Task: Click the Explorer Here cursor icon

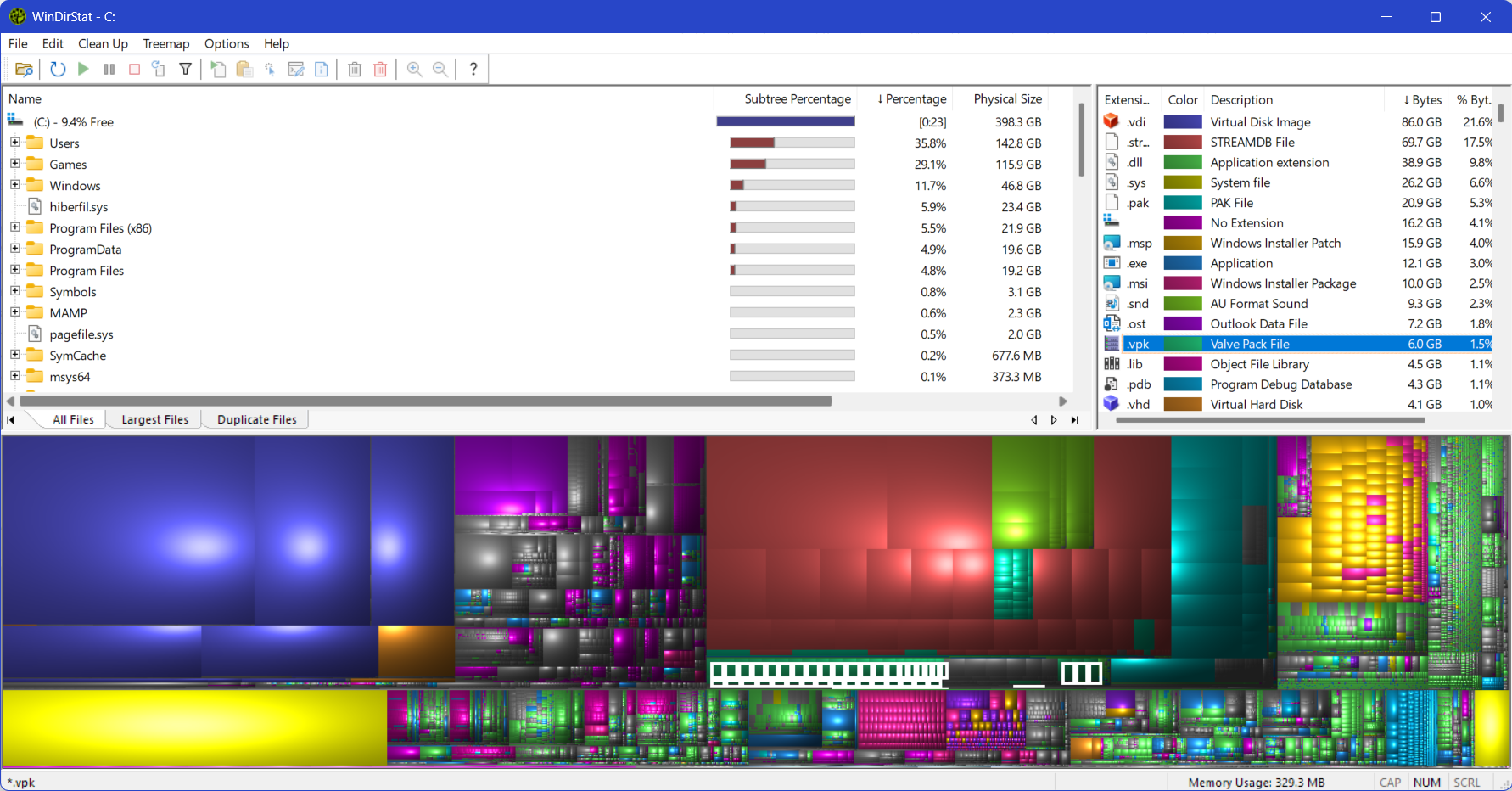Action: tap(270, 70)
